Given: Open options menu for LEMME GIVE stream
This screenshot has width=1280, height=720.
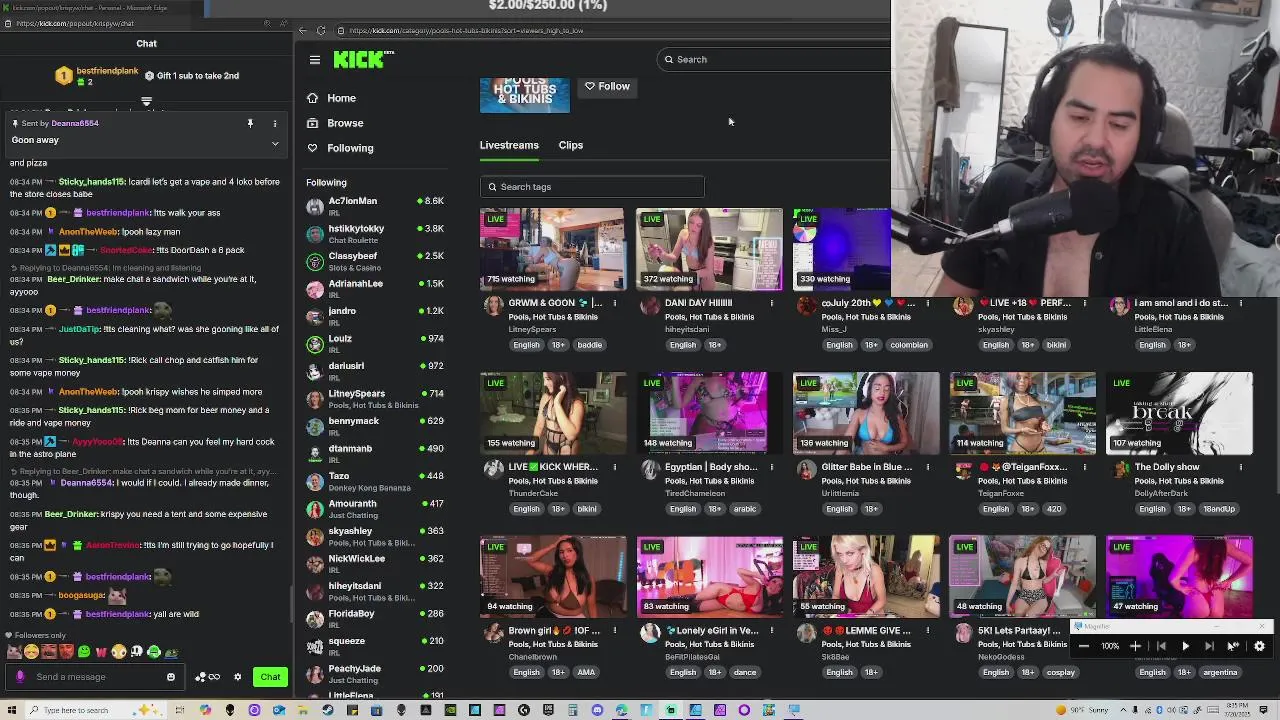Looking at the screenshot, I should pyautogui.click(x=928, y=631).
